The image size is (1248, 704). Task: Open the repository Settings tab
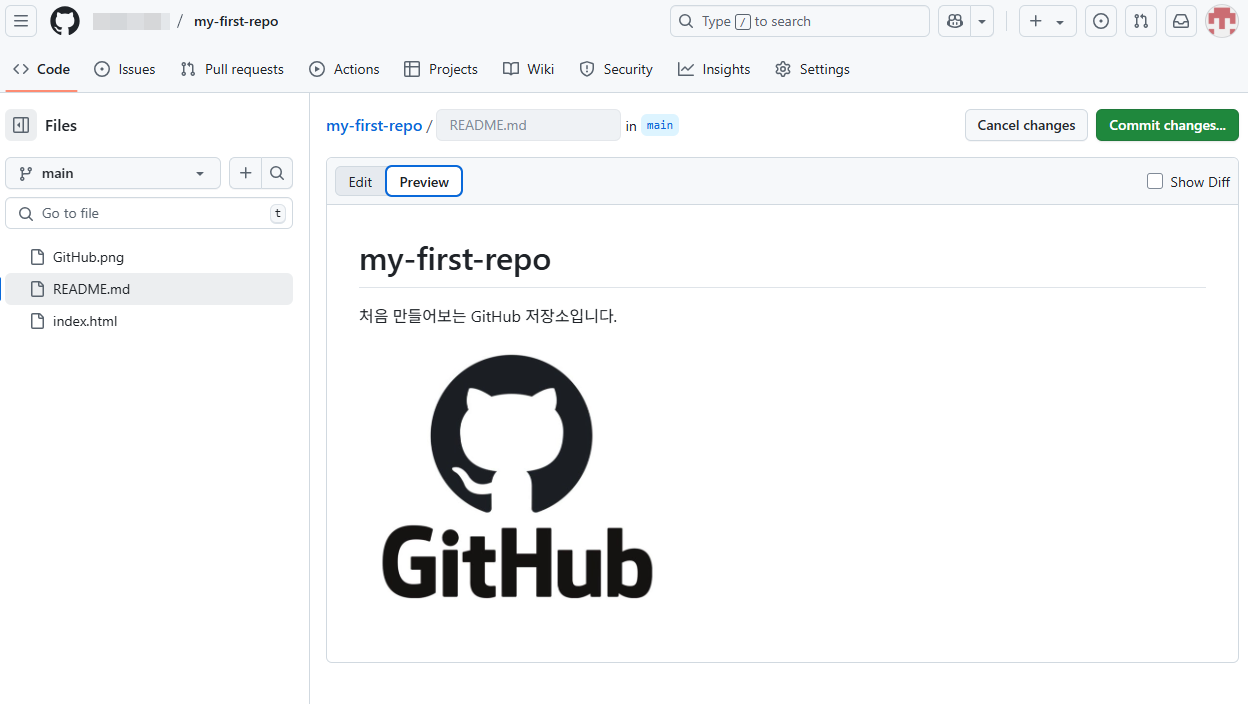(x=812, y=69)
